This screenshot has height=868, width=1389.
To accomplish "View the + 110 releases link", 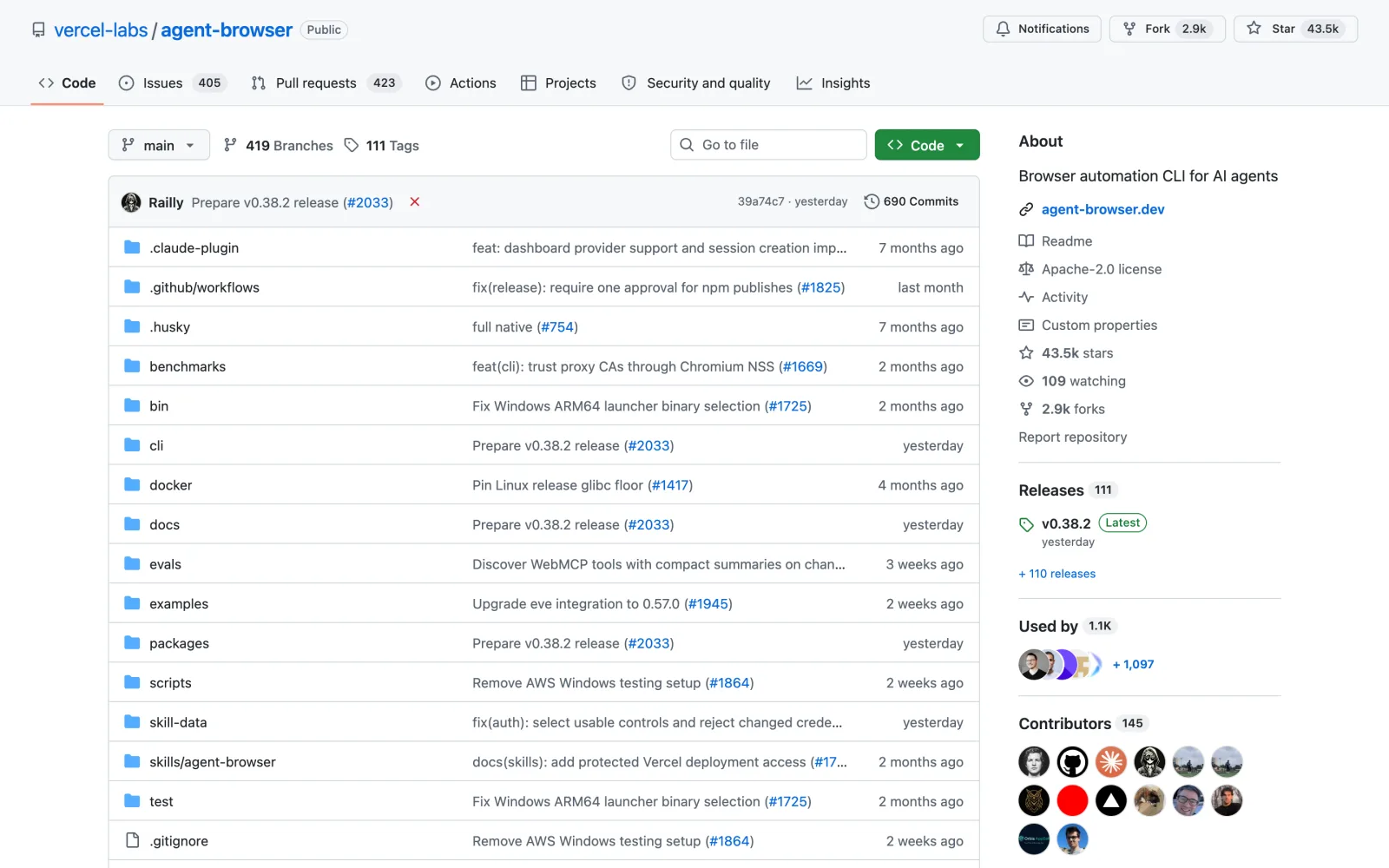I will pos(1057,574).
